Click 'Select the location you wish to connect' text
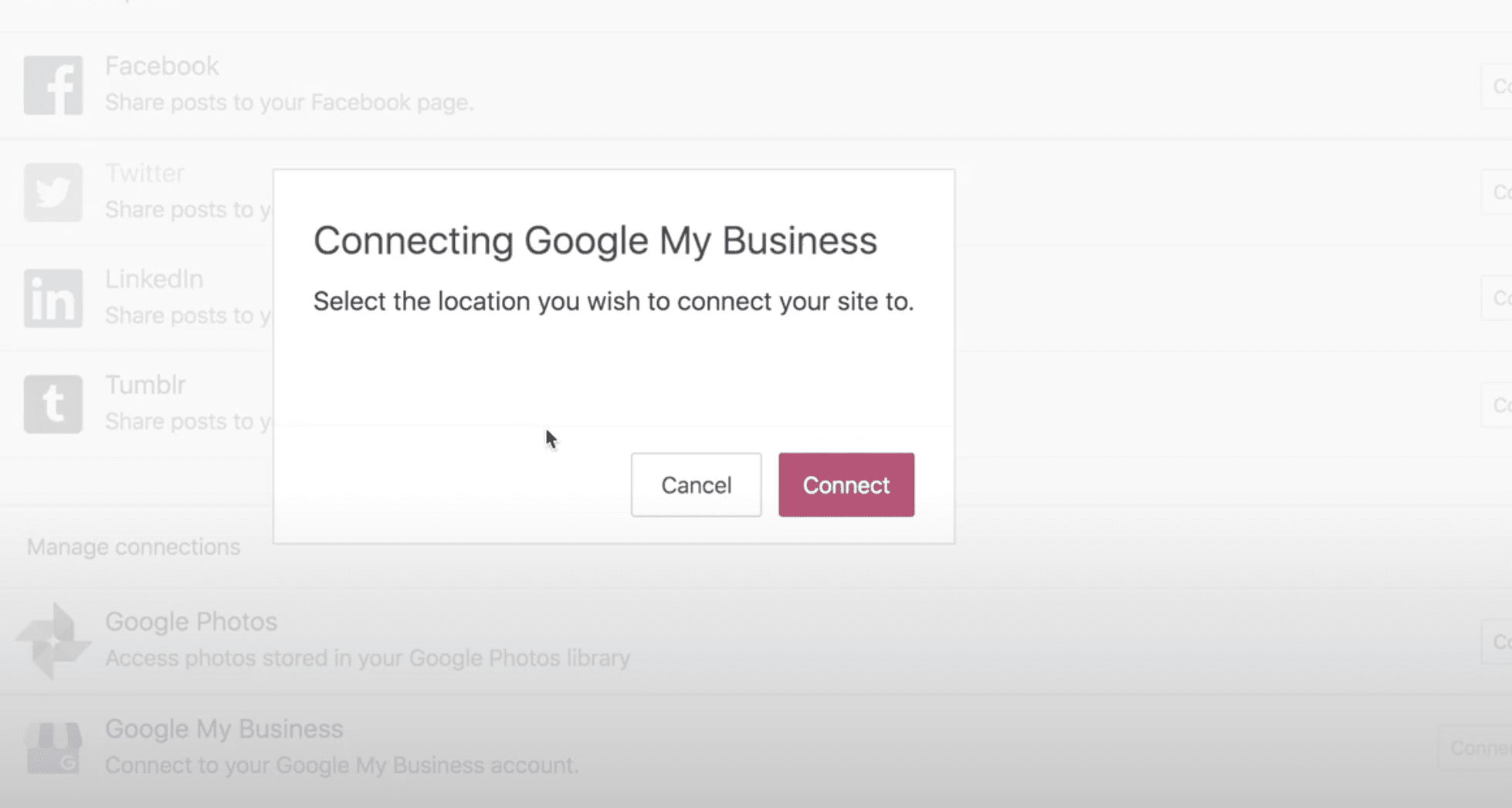This screenshot has width=1512, height=808. pyautogui.click(x=613, y=301)
